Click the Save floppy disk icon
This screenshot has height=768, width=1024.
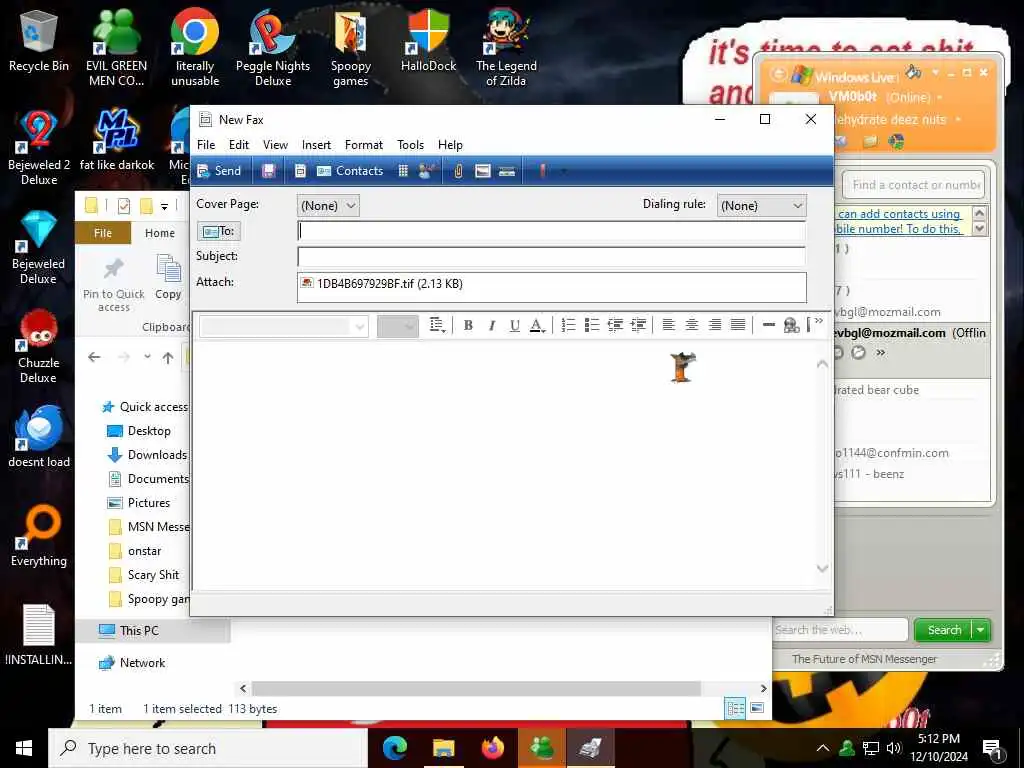(x=268, y=171)
